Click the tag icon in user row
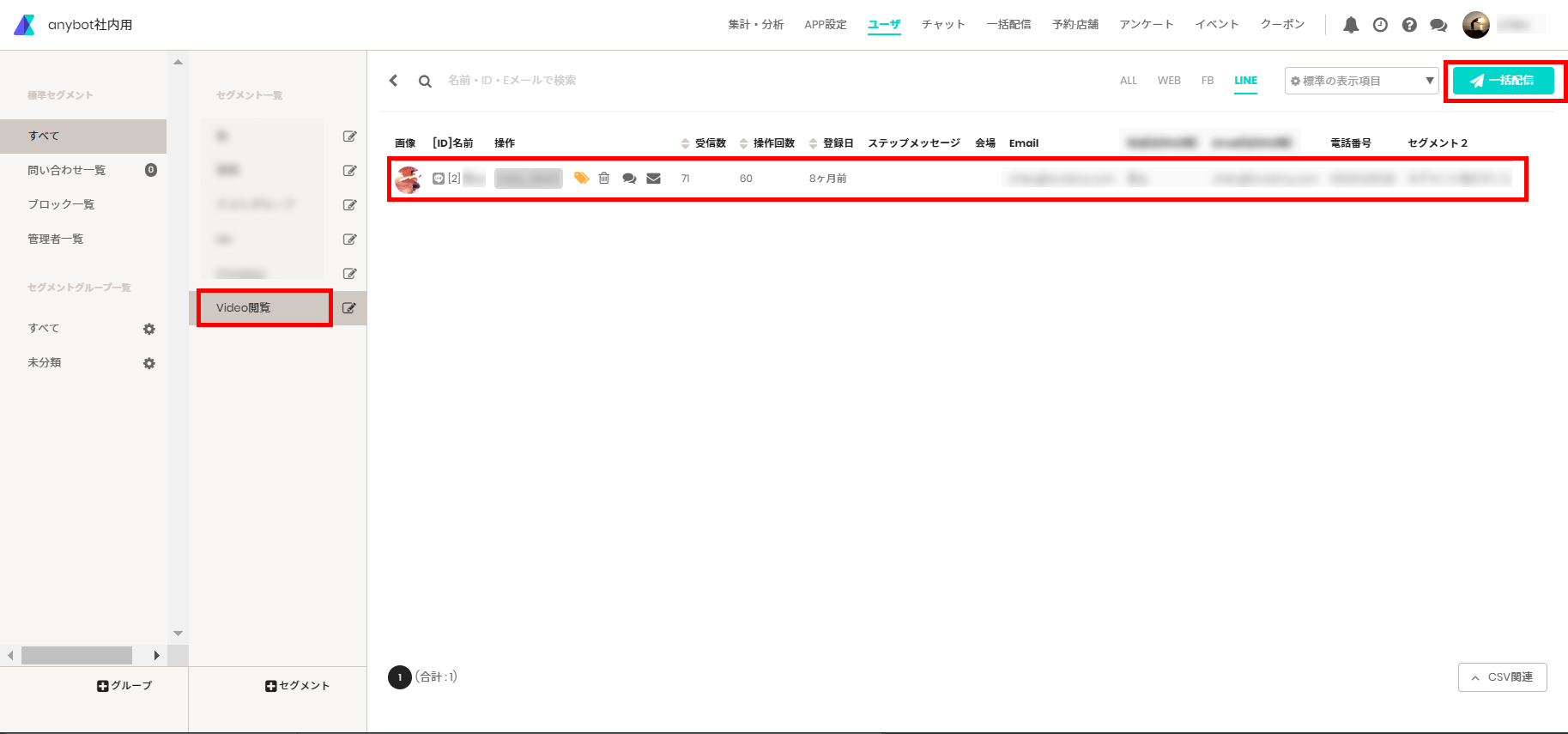The width and height of the screenshot is (1568, 734). (x=582, y=178)
